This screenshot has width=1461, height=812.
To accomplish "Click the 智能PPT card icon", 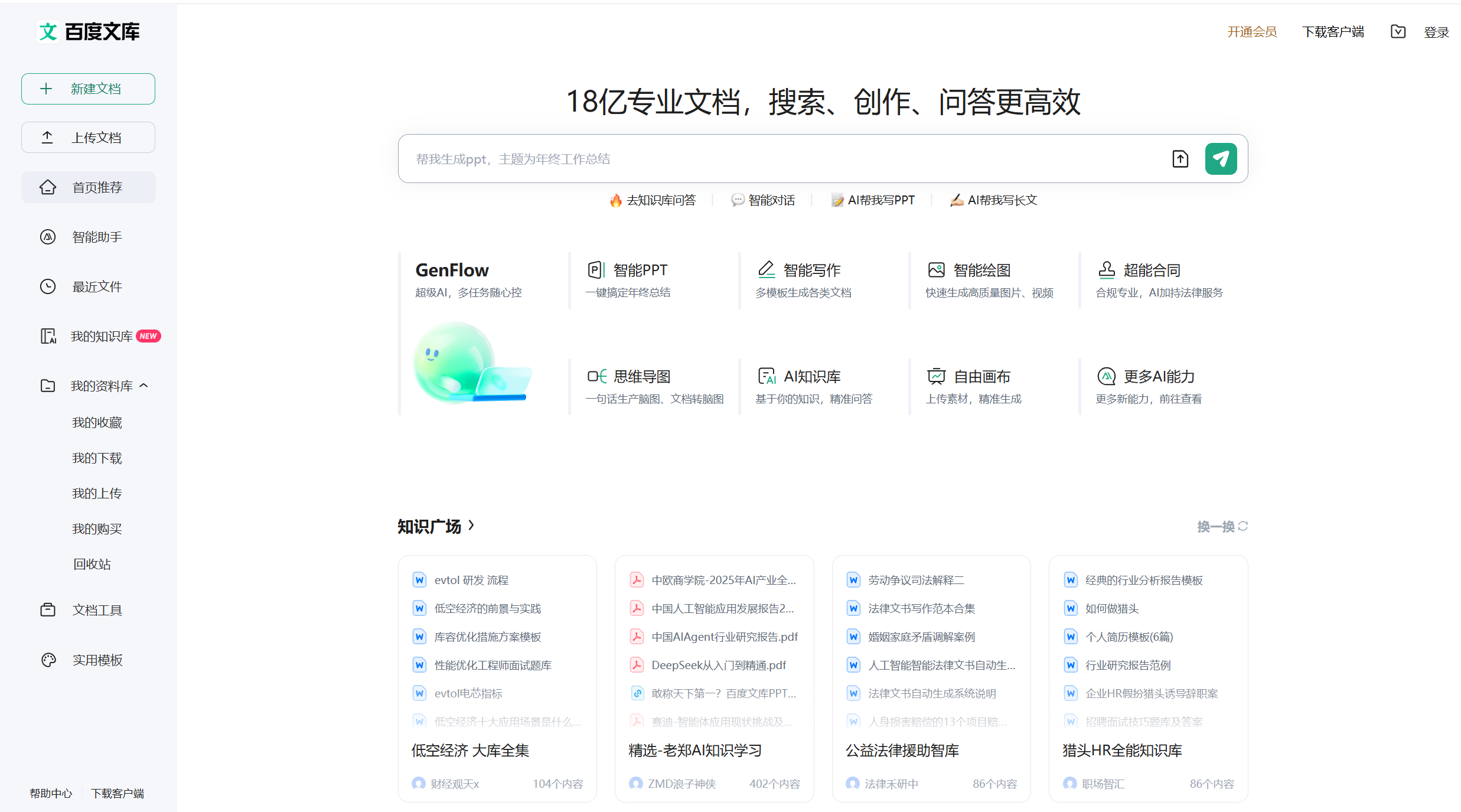I will tap(596, 270).
